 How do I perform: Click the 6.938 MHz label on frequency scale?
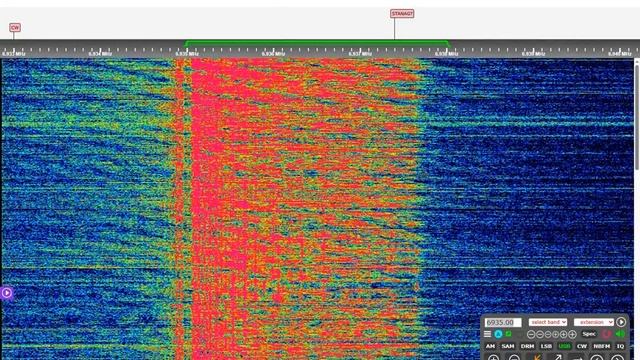(446, 53)
